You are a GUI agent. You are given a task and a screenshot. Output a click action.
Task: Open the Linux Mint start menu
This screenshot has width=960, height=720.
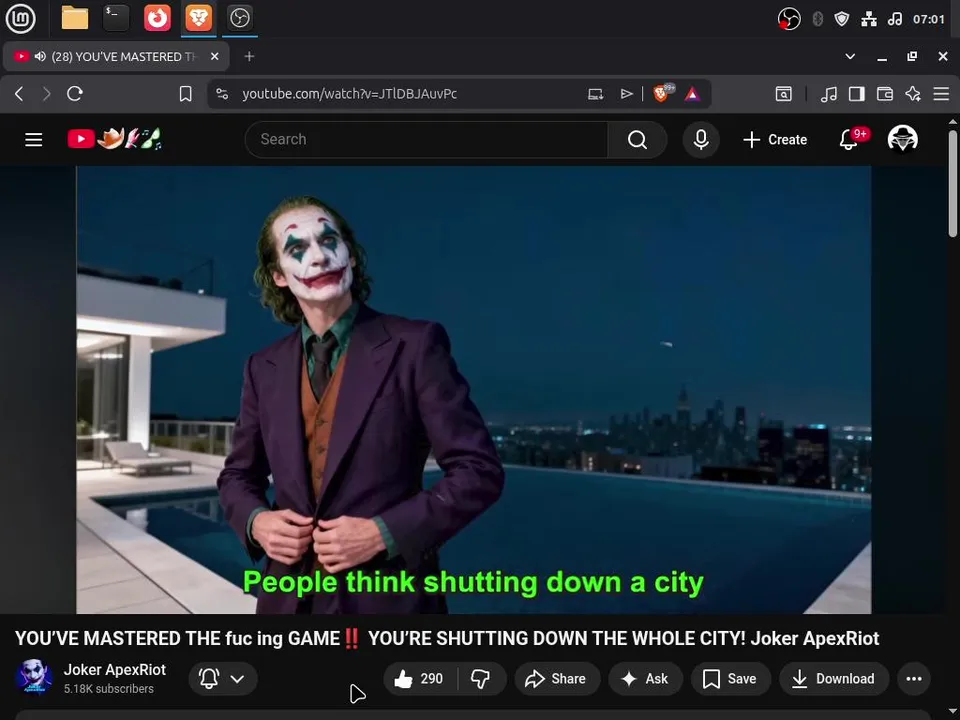[20, 18]
